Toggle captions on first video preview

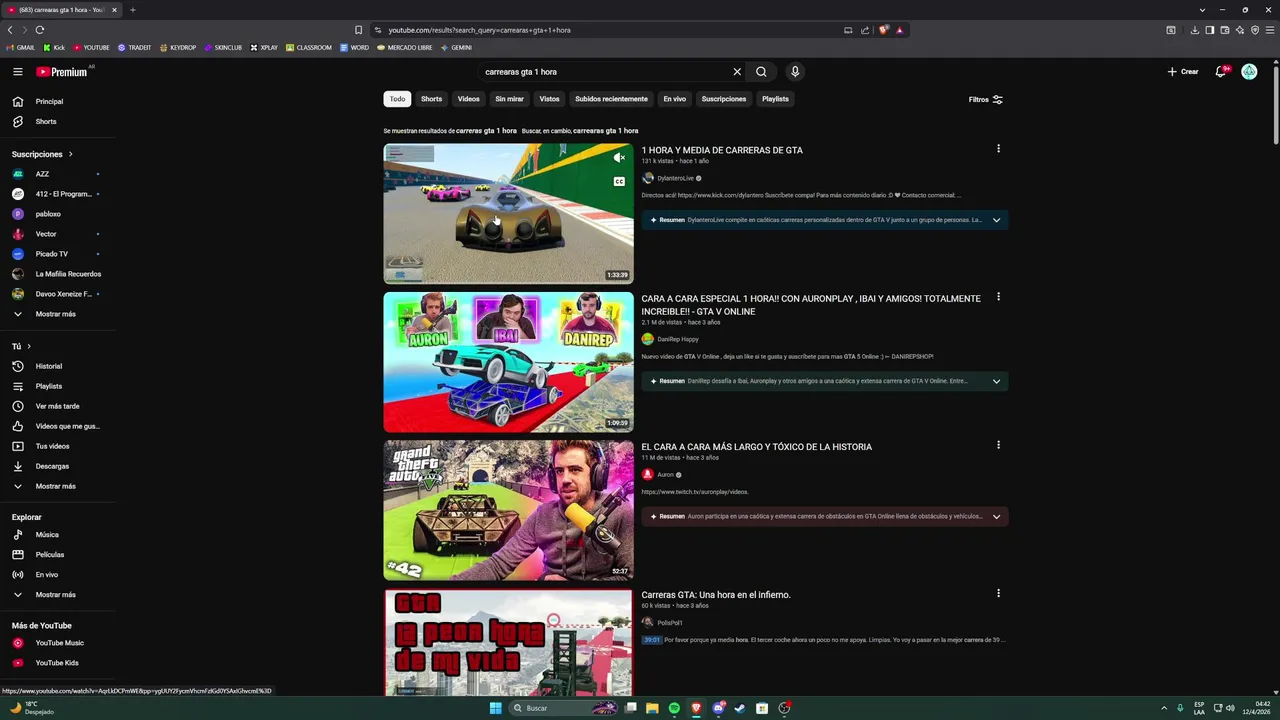[619, 182]
